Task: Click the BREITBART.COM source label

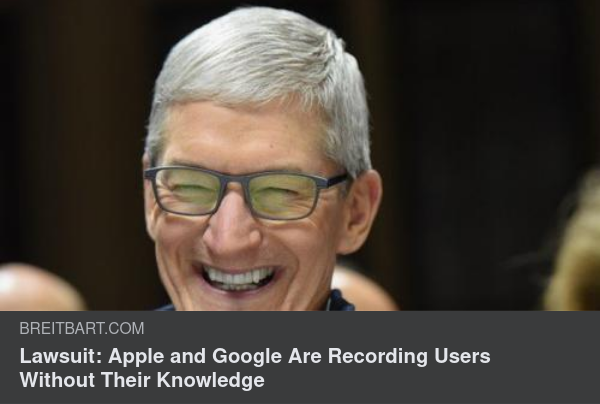Action: [82, 328]
